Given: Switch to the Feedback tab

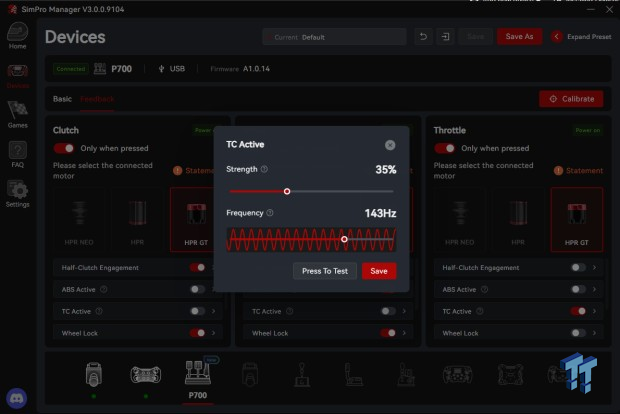Looking at the screenshot, I should tap(97, 99).
